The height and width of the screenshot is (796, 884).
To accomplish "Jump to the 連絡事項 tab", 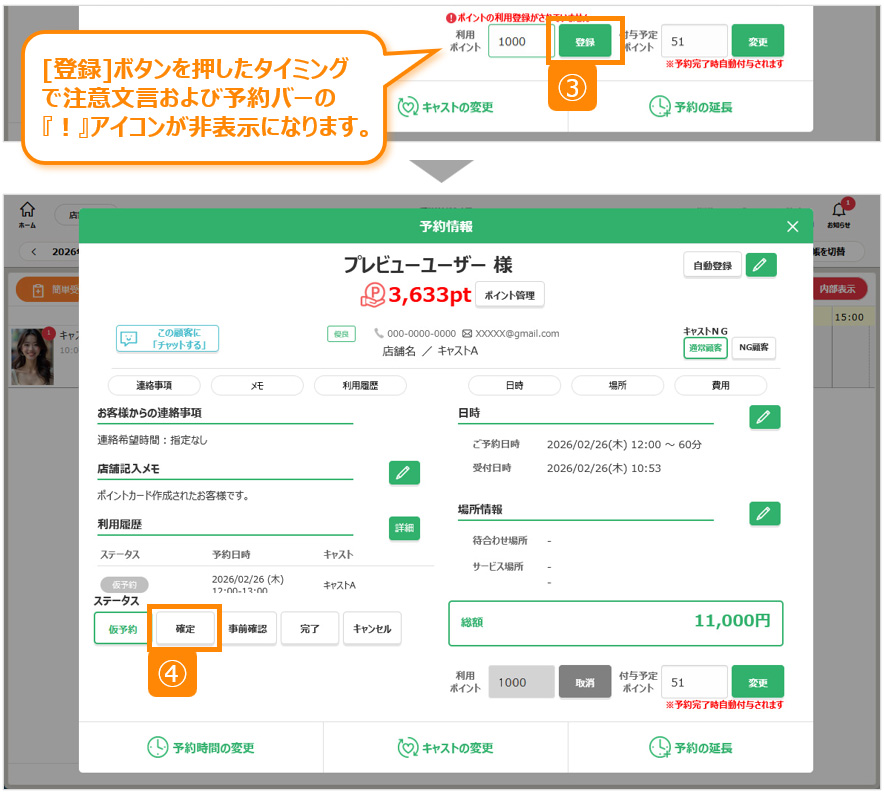I will [154, 385].
